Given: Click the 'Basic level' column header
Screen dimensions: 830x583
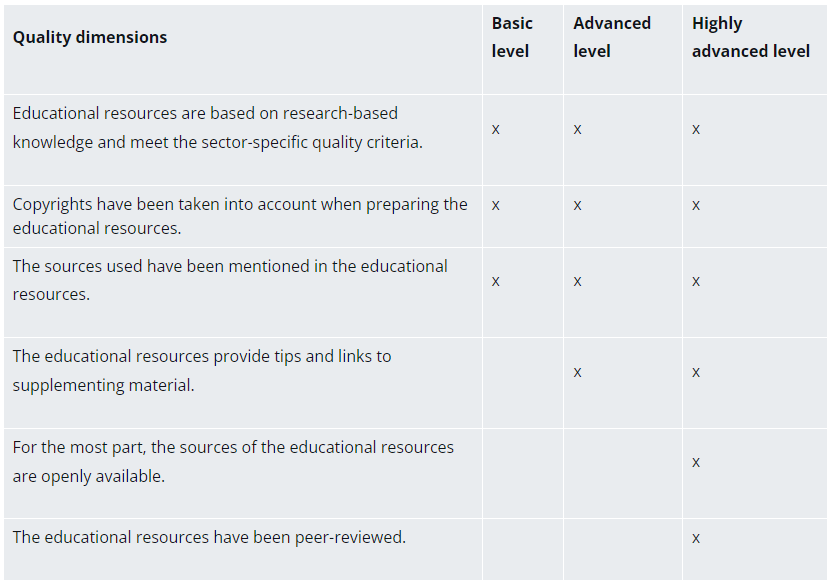Looking at the screenshot, I should (512, 37).
